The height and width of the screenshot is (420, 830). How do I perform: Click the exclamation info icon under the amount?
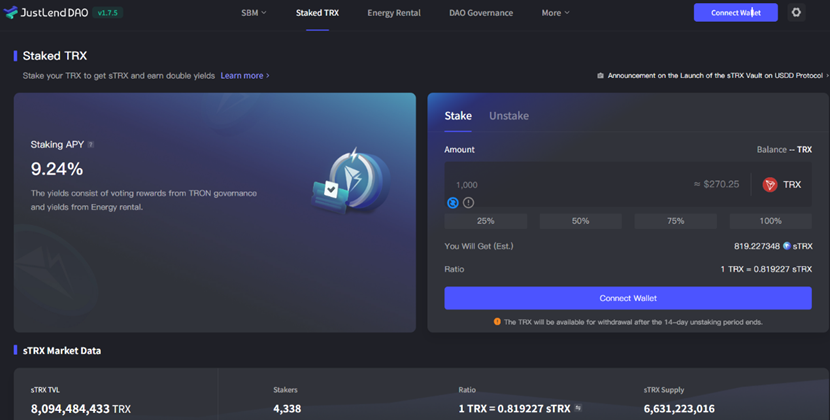468,202
